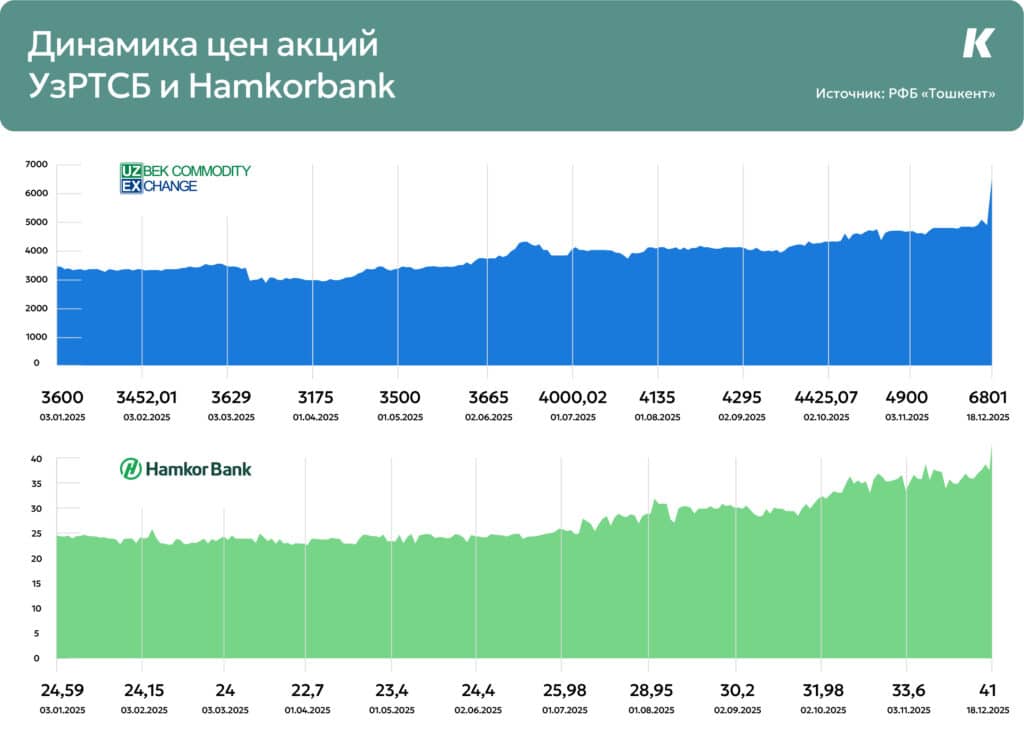The image size is (1024, 741).
Task: Select the 22,7 value label
Action: [x=307, y=690]
